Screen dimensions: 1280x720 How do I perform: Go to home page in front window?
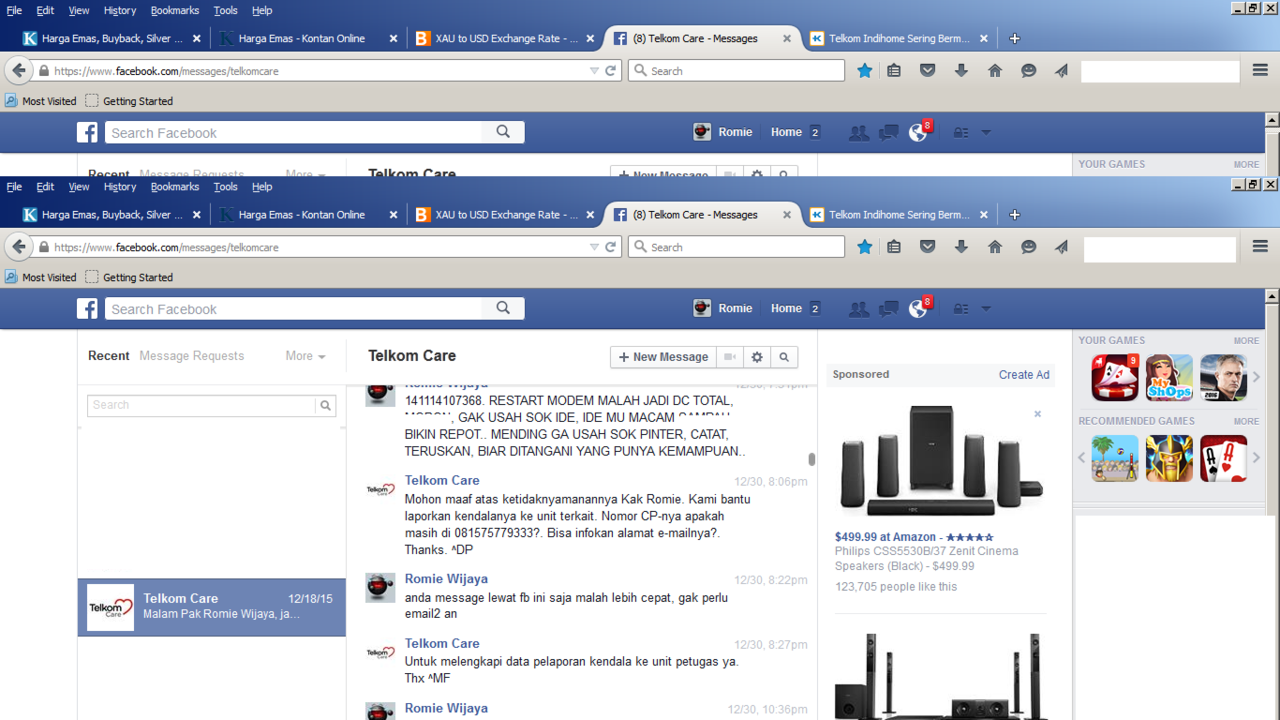click(994, 247)
